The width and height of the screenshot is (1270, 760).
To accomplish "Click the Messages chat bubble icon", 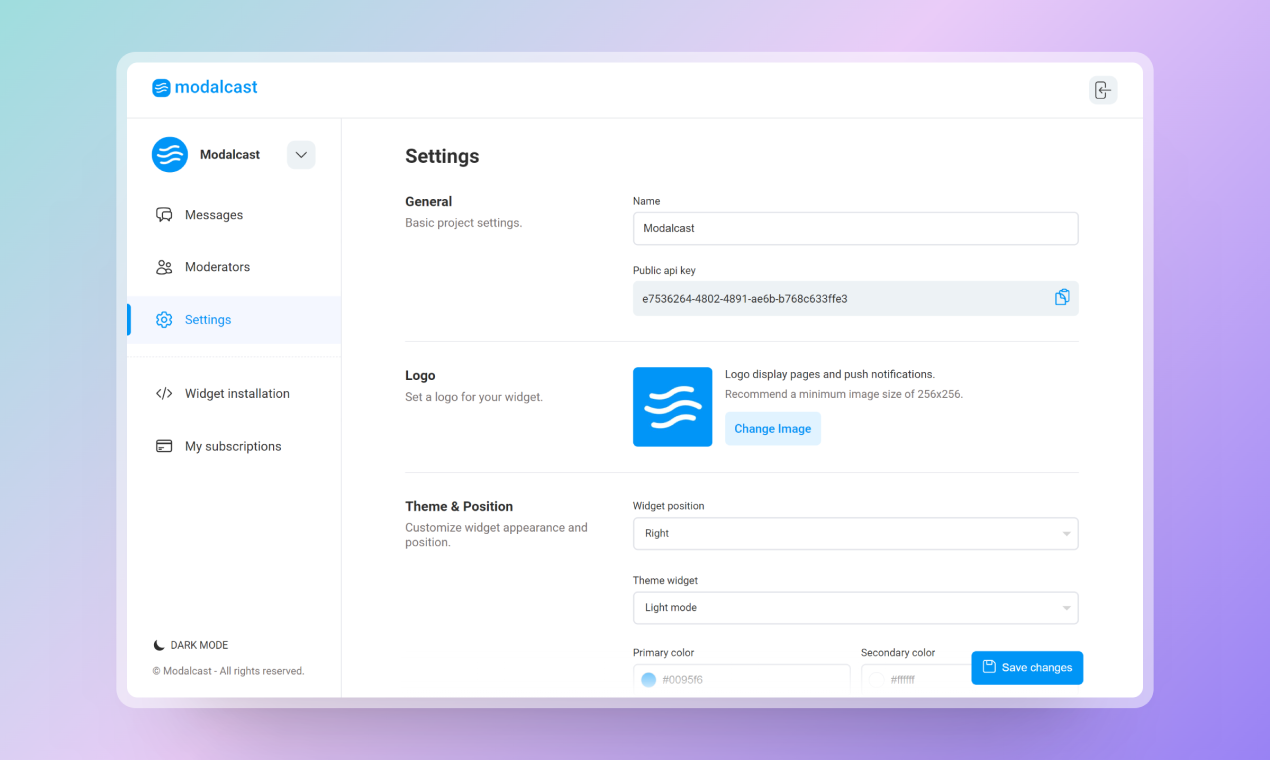I will 164,215.
